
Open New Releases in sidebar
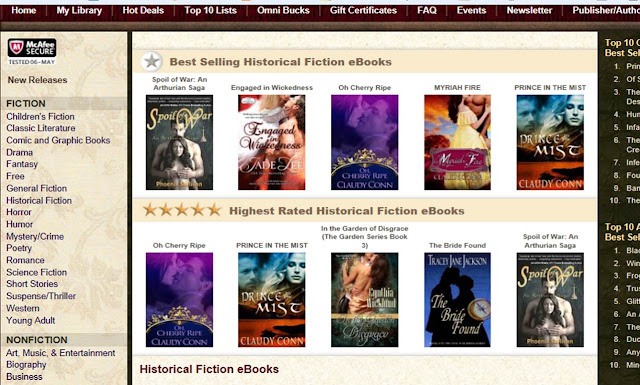pos(37,80)
